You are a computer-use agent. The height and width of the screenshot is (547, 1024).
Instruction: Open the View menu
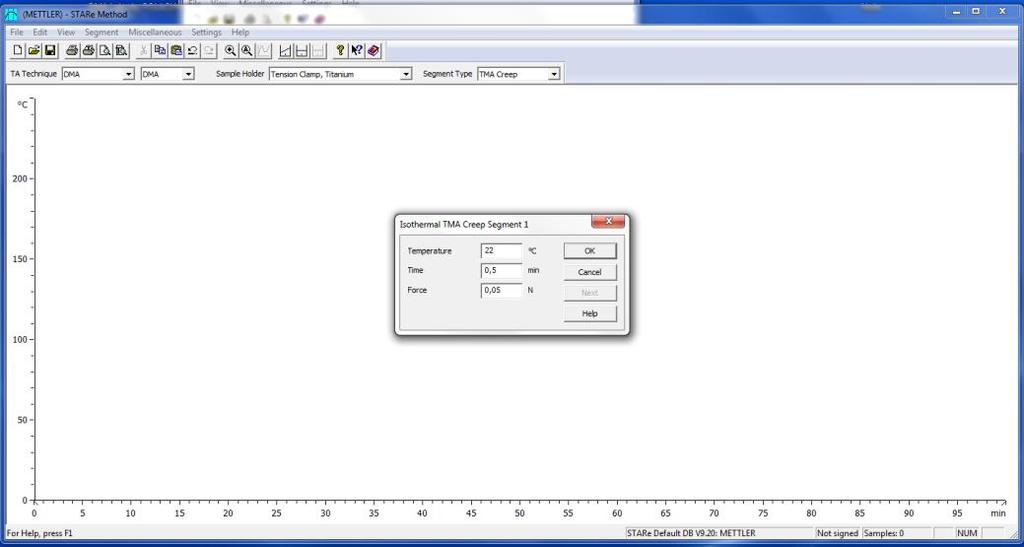point(66,32)
